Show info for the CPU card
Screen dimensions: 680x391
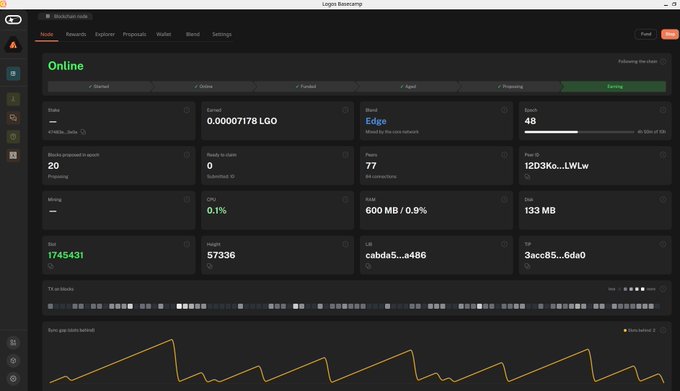[x=345, y=199]
